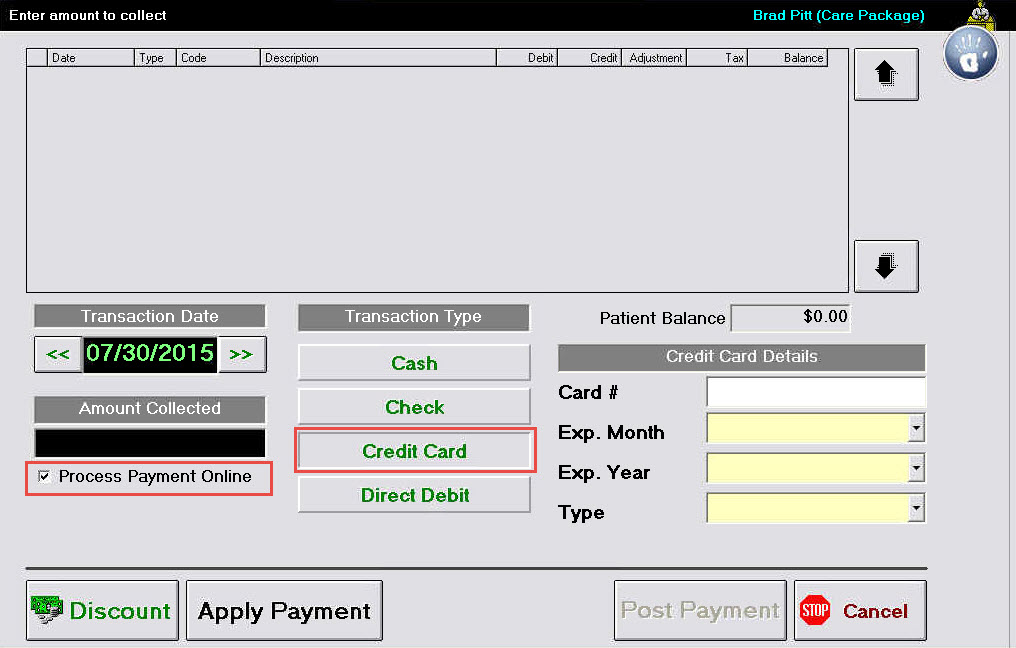Click the up arrow to scroll transactions
Image resolution: width=1016 pixels, height=648 pixels.
click(x=885, y=73)
